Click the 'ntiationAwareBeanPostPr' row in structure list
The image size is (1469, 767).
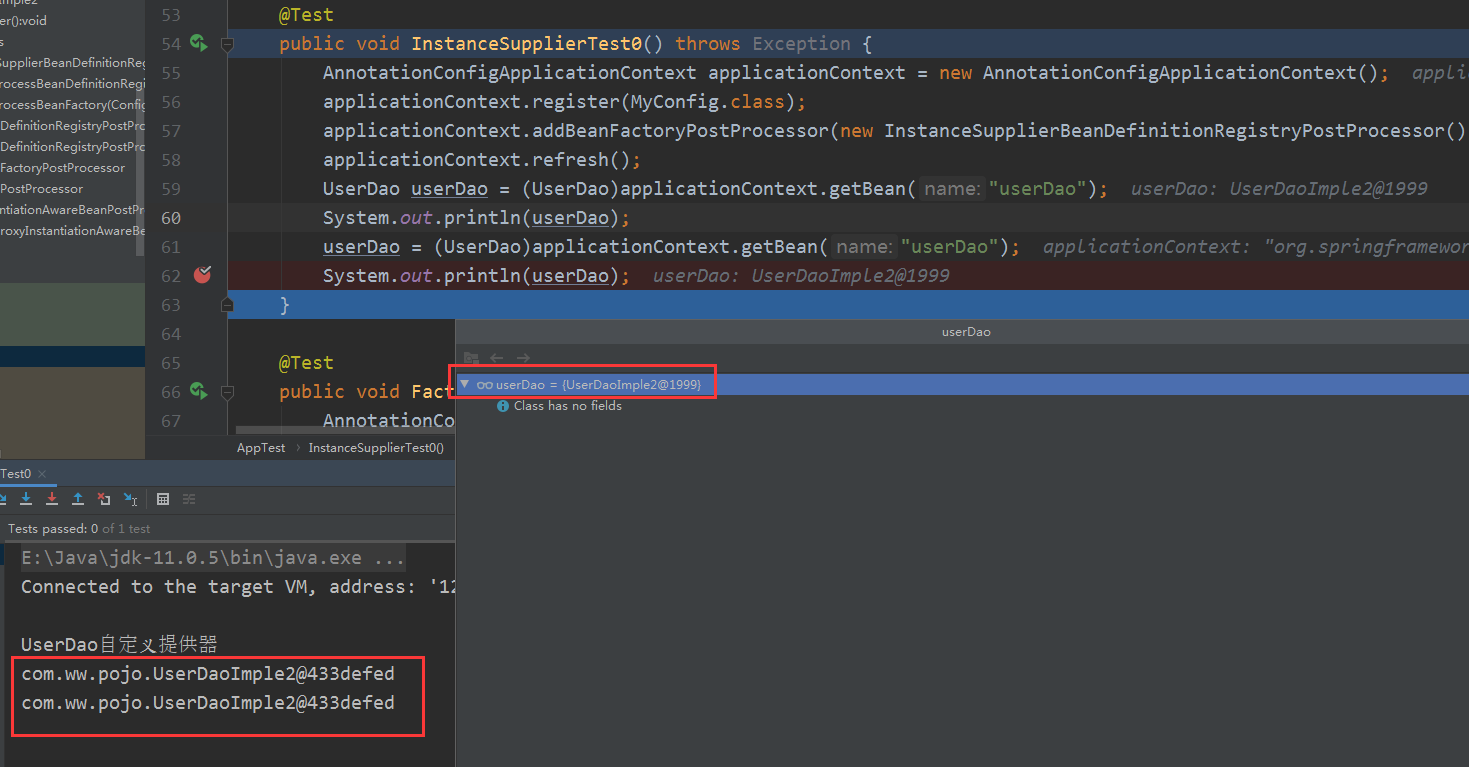[73, 210]
